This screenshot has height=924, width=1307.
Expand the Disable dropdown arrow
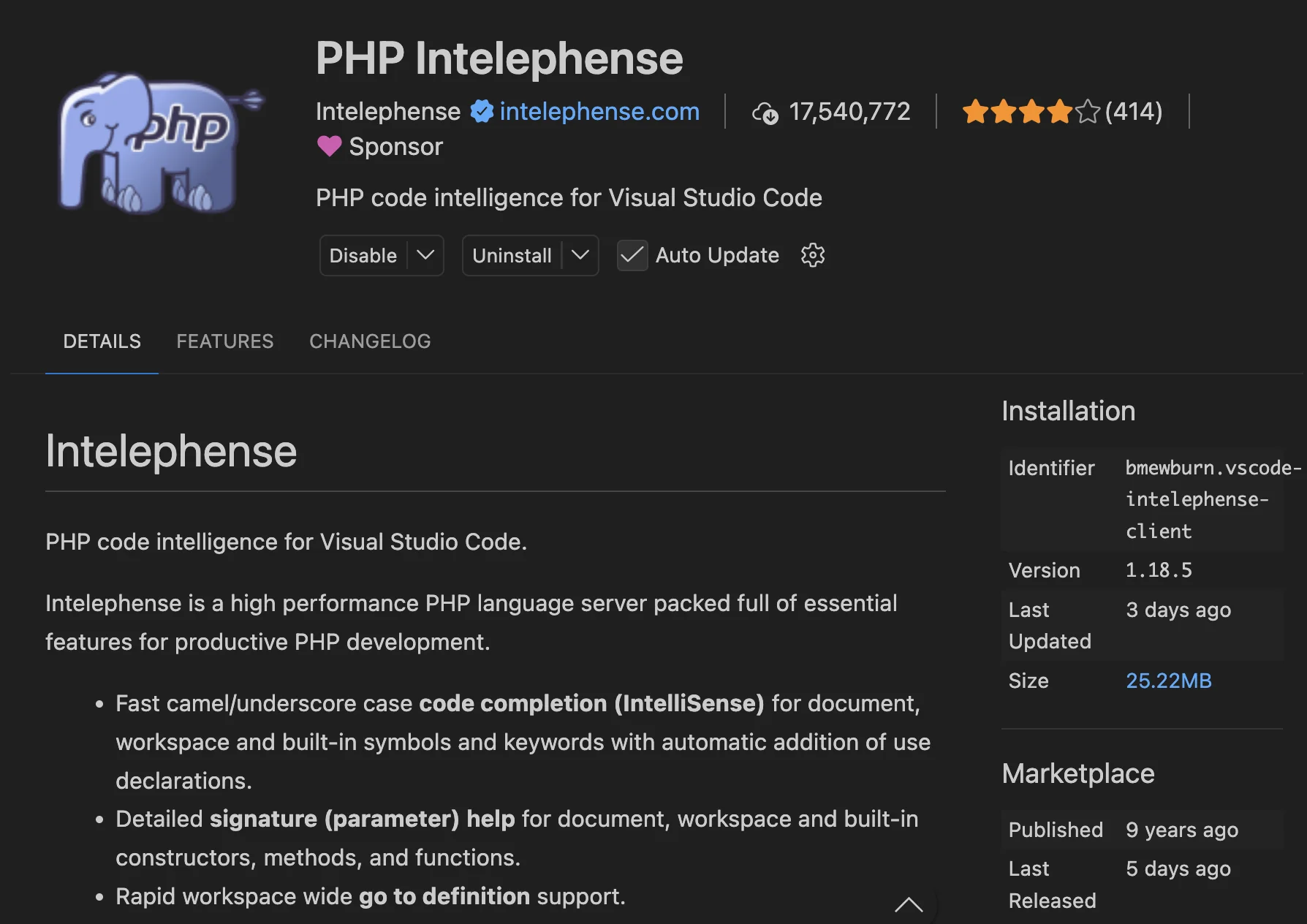pos(425,255)
